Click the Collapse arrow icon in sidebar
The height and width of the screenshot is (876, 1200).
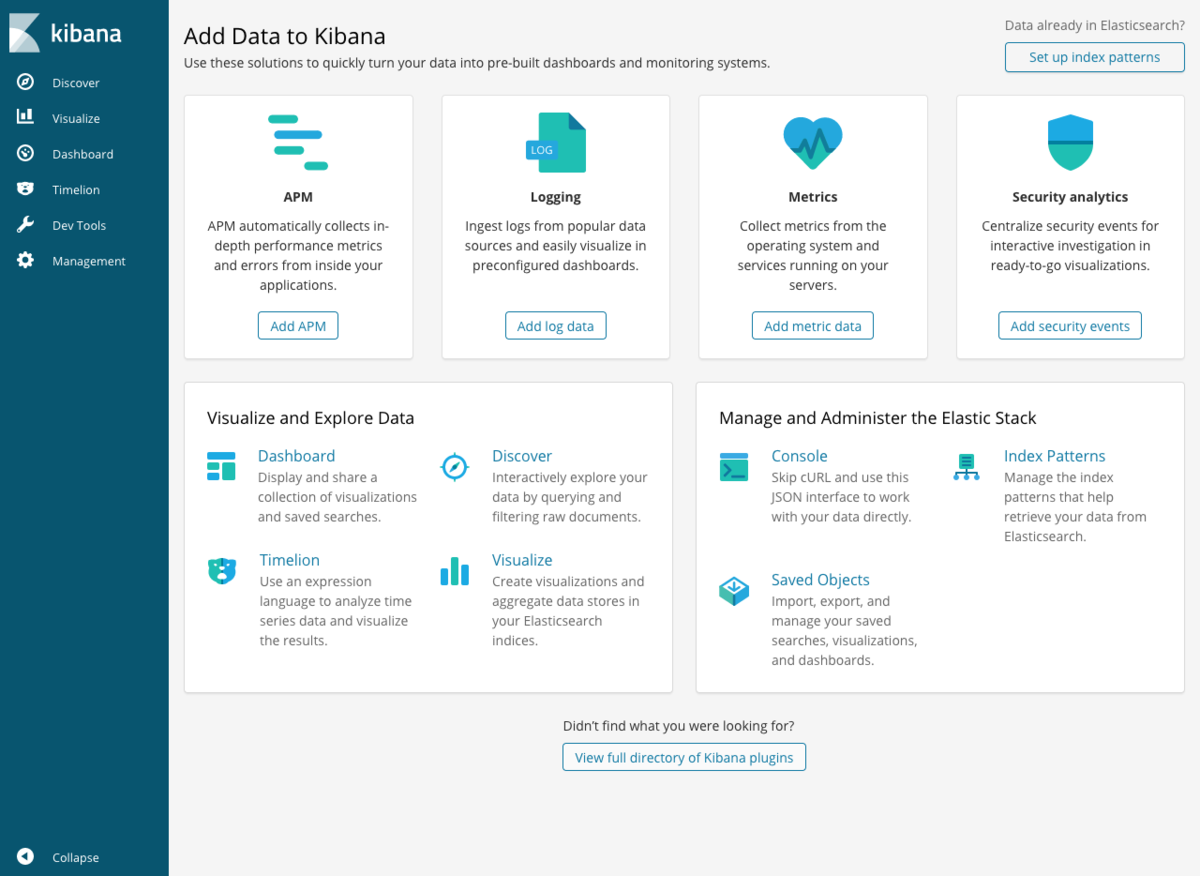pos(26,857)
